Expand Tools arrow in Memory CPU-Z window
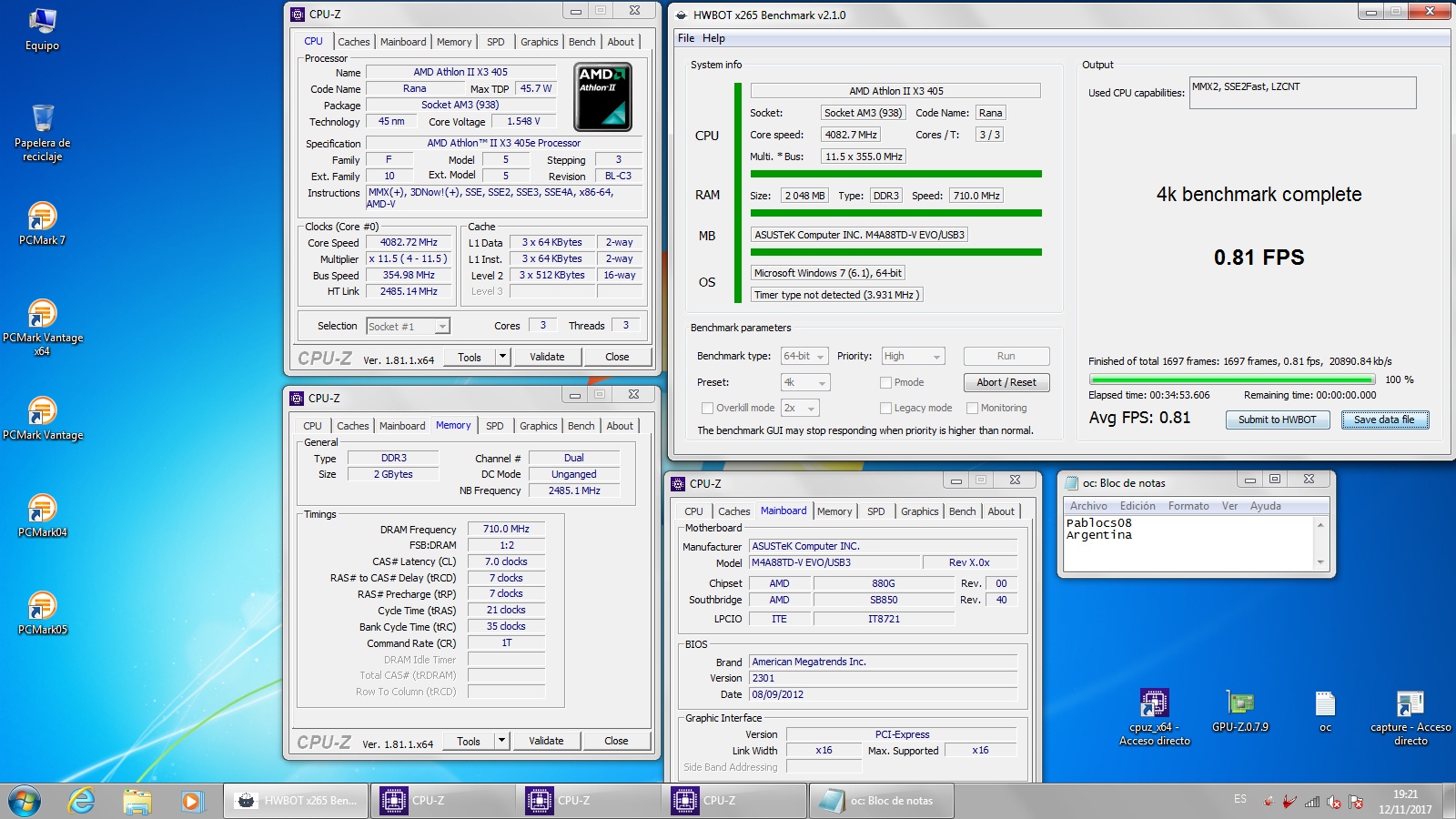This screenshot has height=819, width=1456. [x=501, y=741]
